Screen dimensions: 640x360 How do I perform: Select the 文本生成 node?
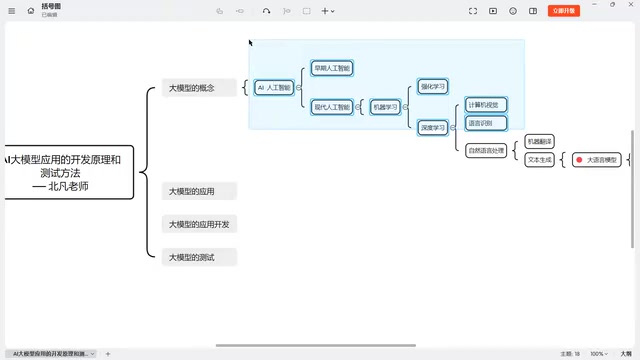[539, 160]
